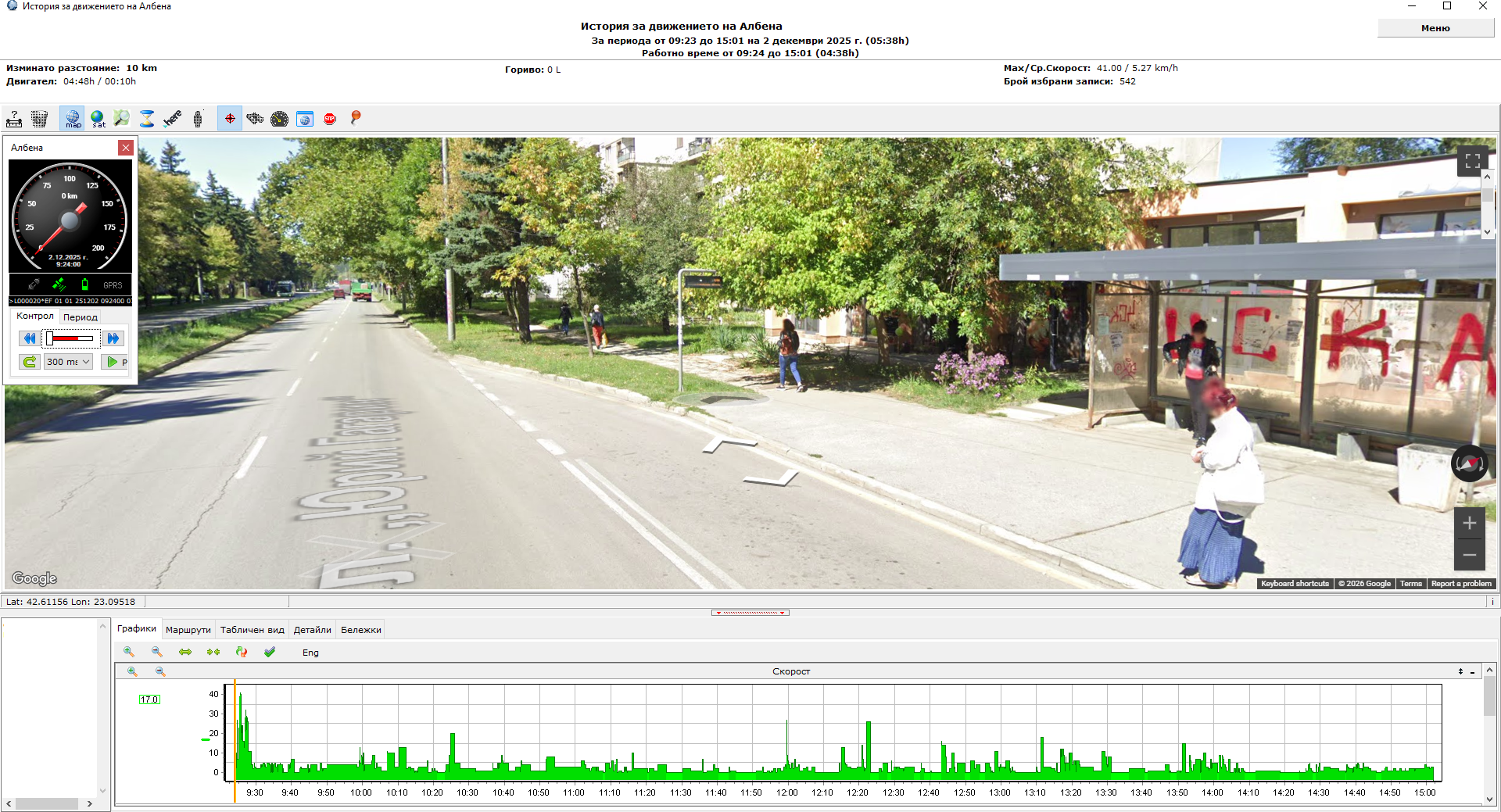
Task: Click the up-down arrows on Скорост graph header
Action: (1460, 672)
